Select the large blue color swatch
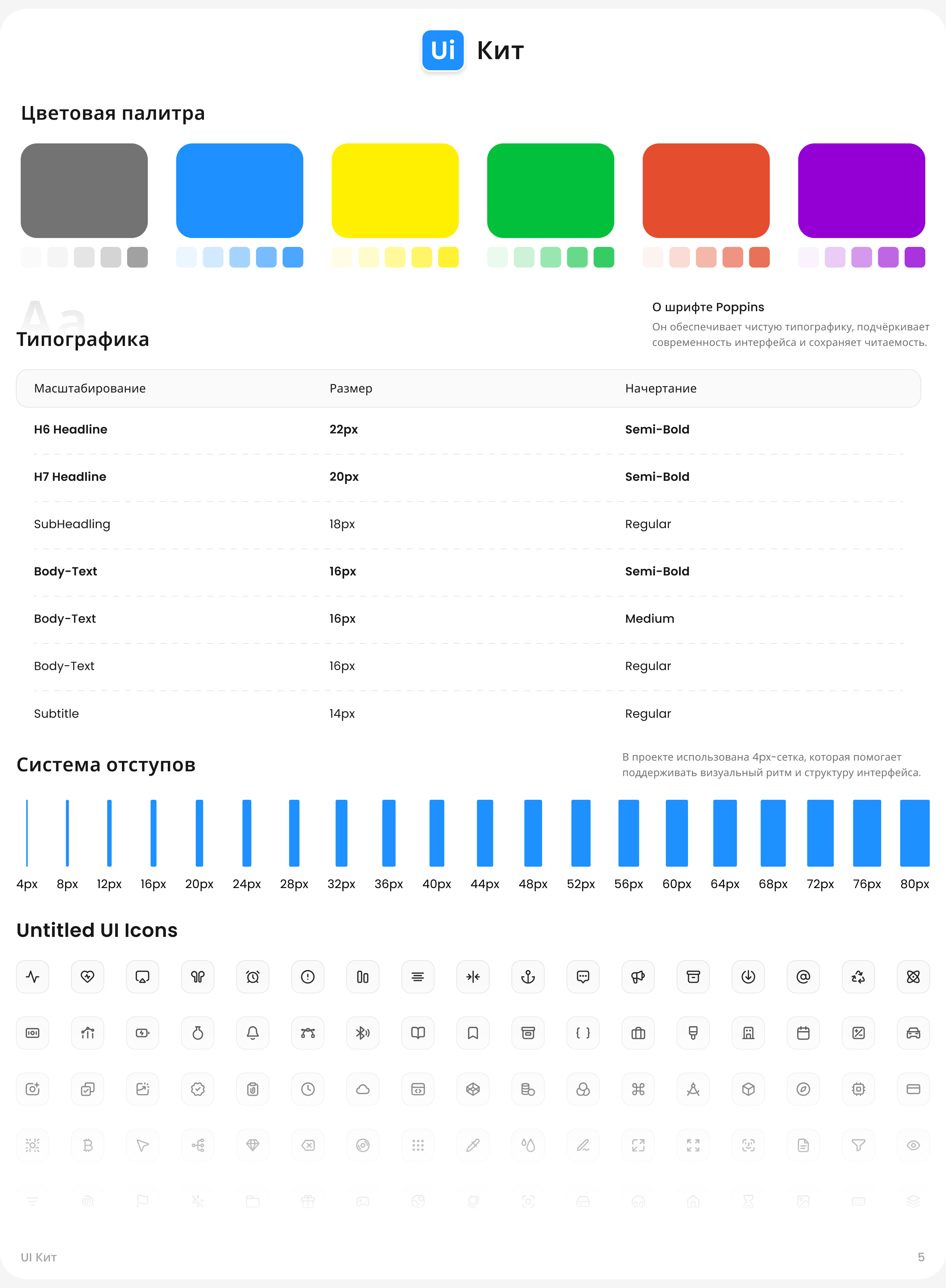The height and width of the screenshot is (1288, 946). pos(239,190)
